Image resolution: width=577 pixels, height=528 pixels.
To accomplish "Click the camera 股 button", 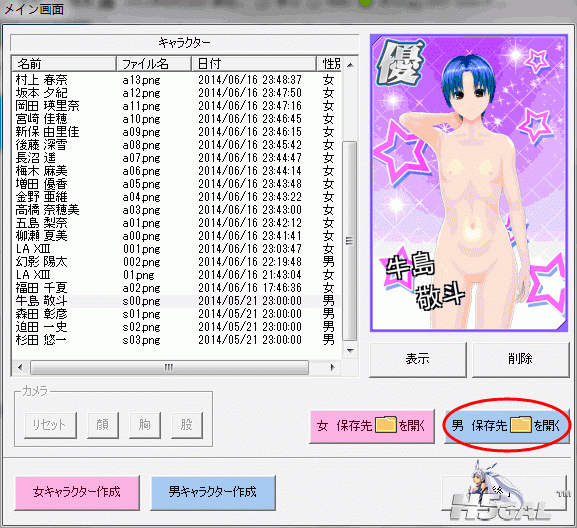I will (x=187, y=425).
